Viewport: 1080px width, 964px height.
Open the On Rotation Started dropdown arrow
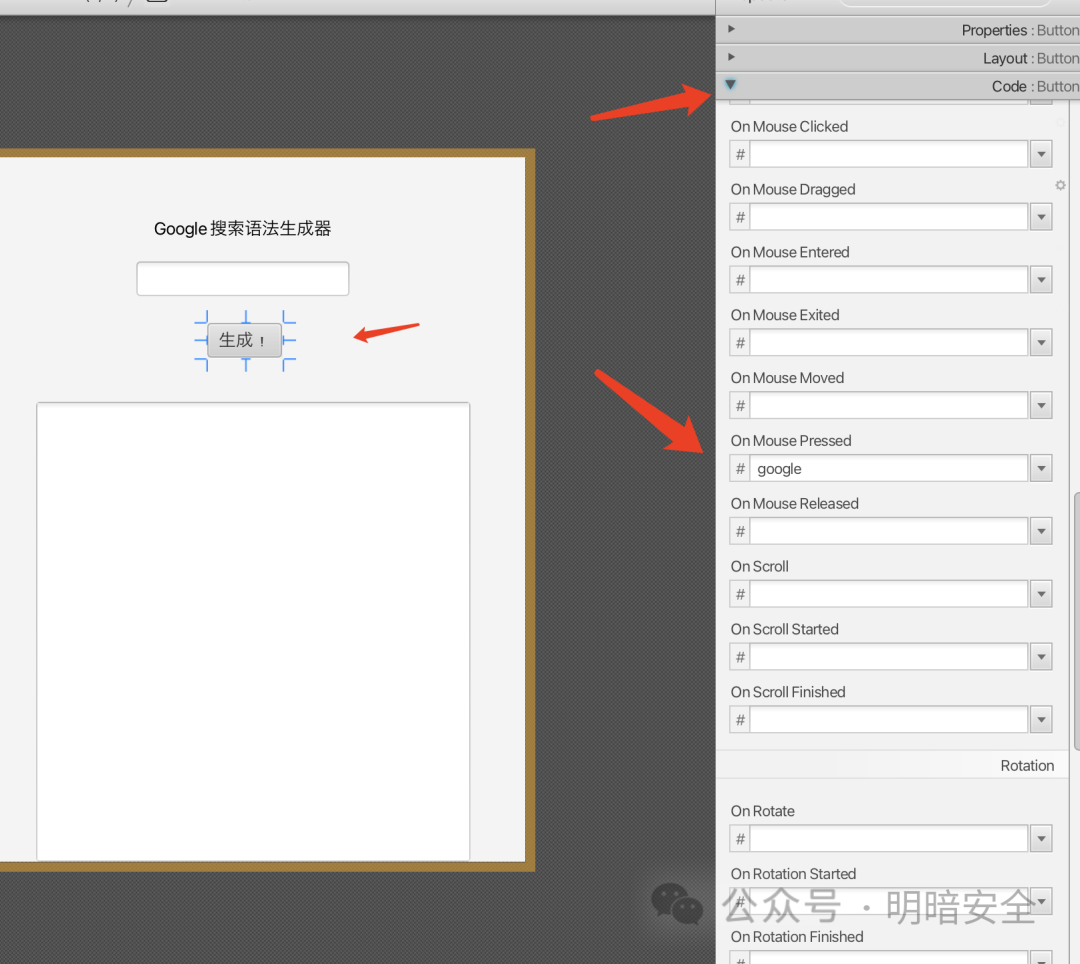1041,901
